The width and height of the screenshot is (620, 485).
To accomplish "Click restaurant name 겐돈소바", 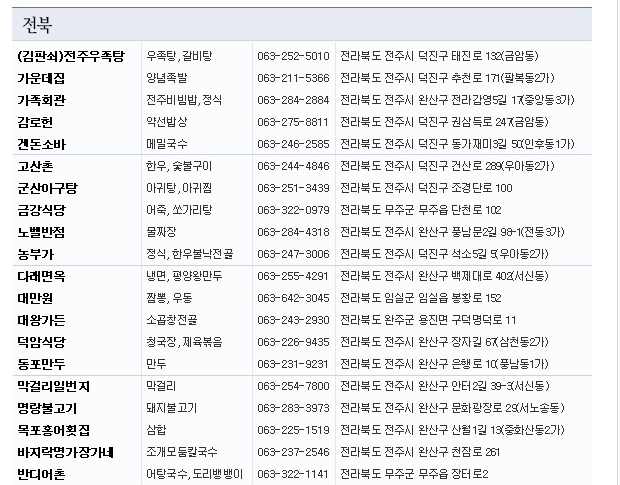I will coord(41,144).
